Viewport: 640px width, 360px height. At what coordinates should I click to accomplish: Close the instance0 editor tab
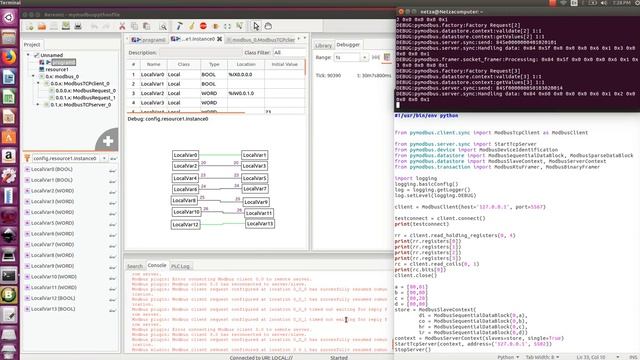pos(219,39)
